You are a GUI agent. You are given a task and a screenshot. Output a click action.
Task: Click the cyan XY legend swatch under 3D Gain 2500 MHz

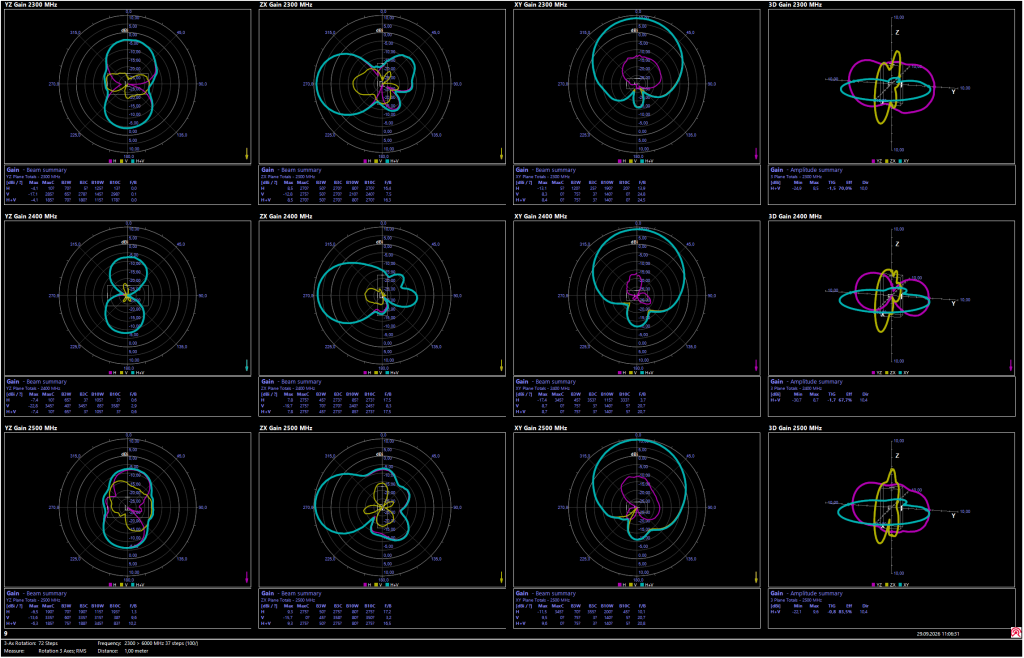899,584
